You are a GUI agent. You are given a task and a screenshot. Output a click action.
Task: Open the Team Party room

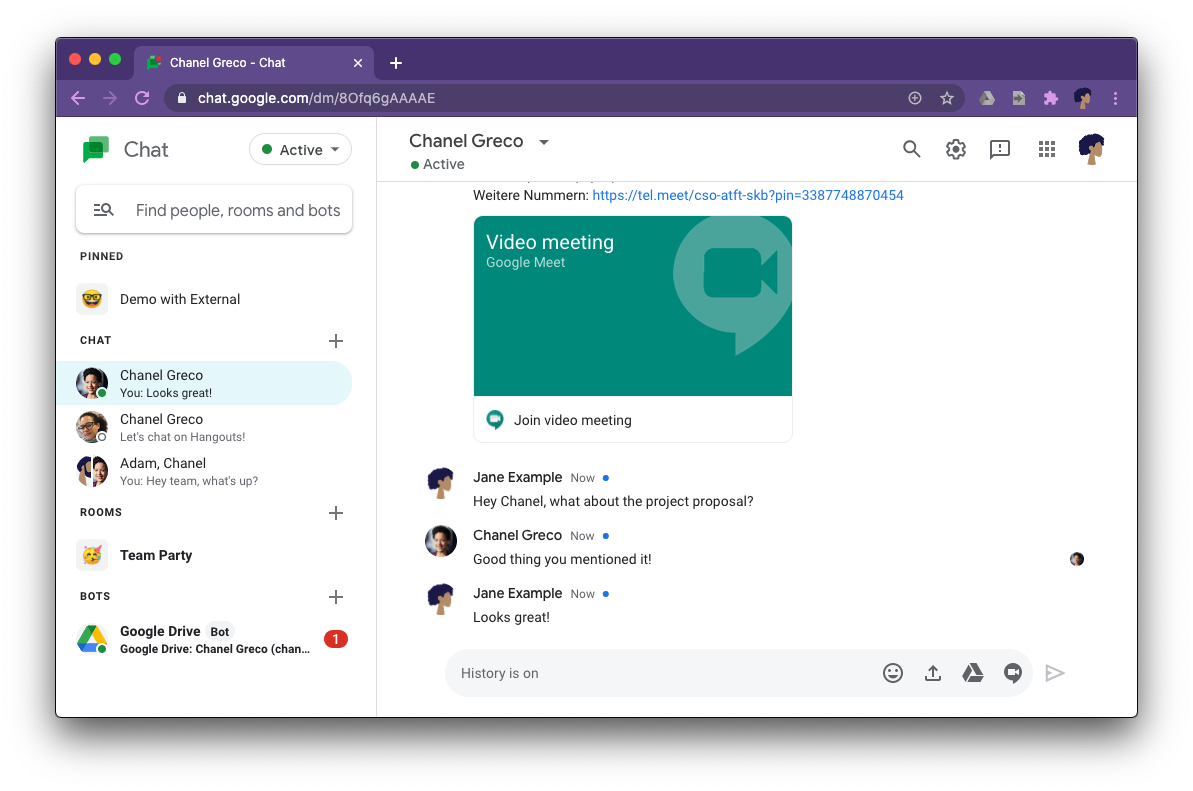pos(155,555)
